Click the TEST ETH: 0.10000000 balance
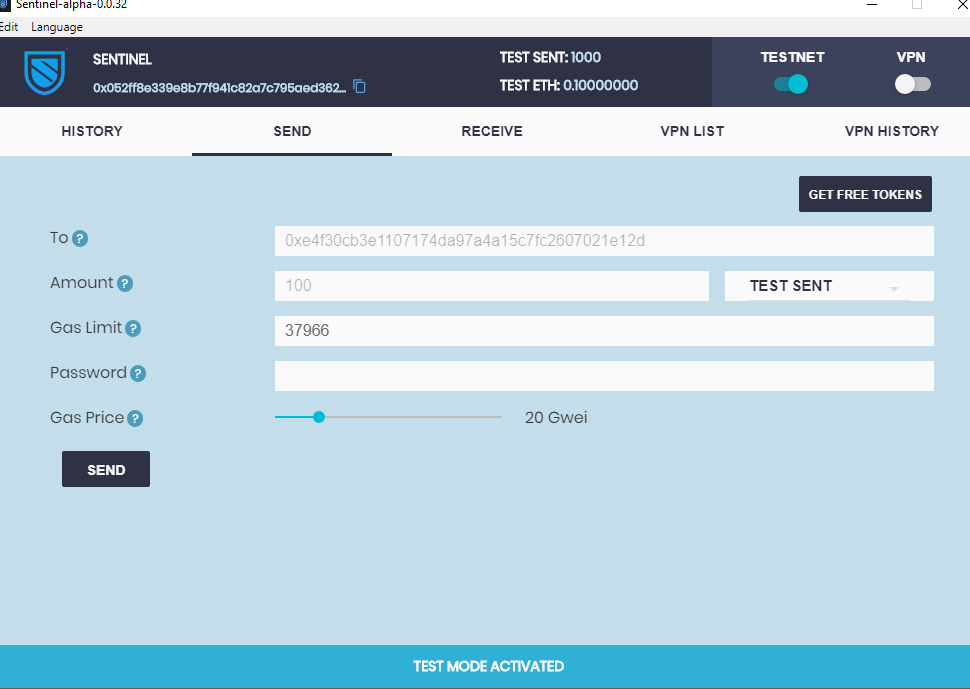 tap(569, 85)
